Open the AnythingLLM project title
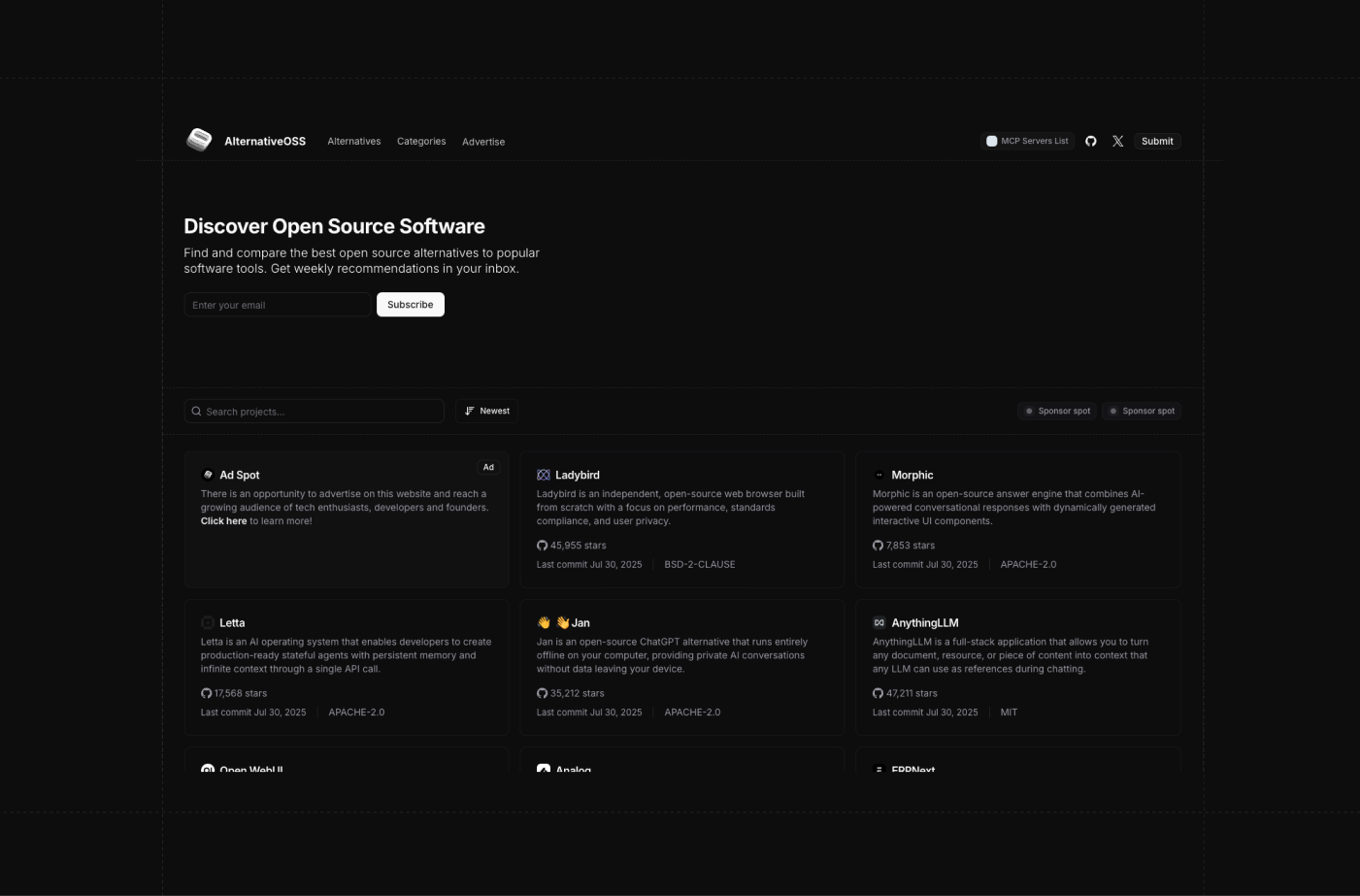Image resolution: width=1360 pixels, height=896 pixels. [925, 622]
